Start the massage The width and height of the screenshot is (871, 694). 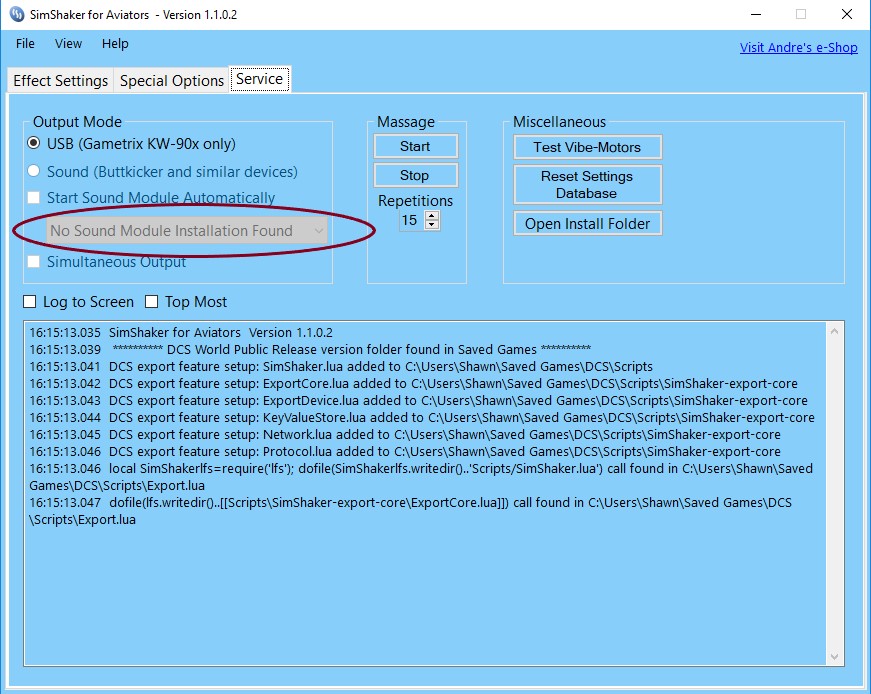point(416,146)
